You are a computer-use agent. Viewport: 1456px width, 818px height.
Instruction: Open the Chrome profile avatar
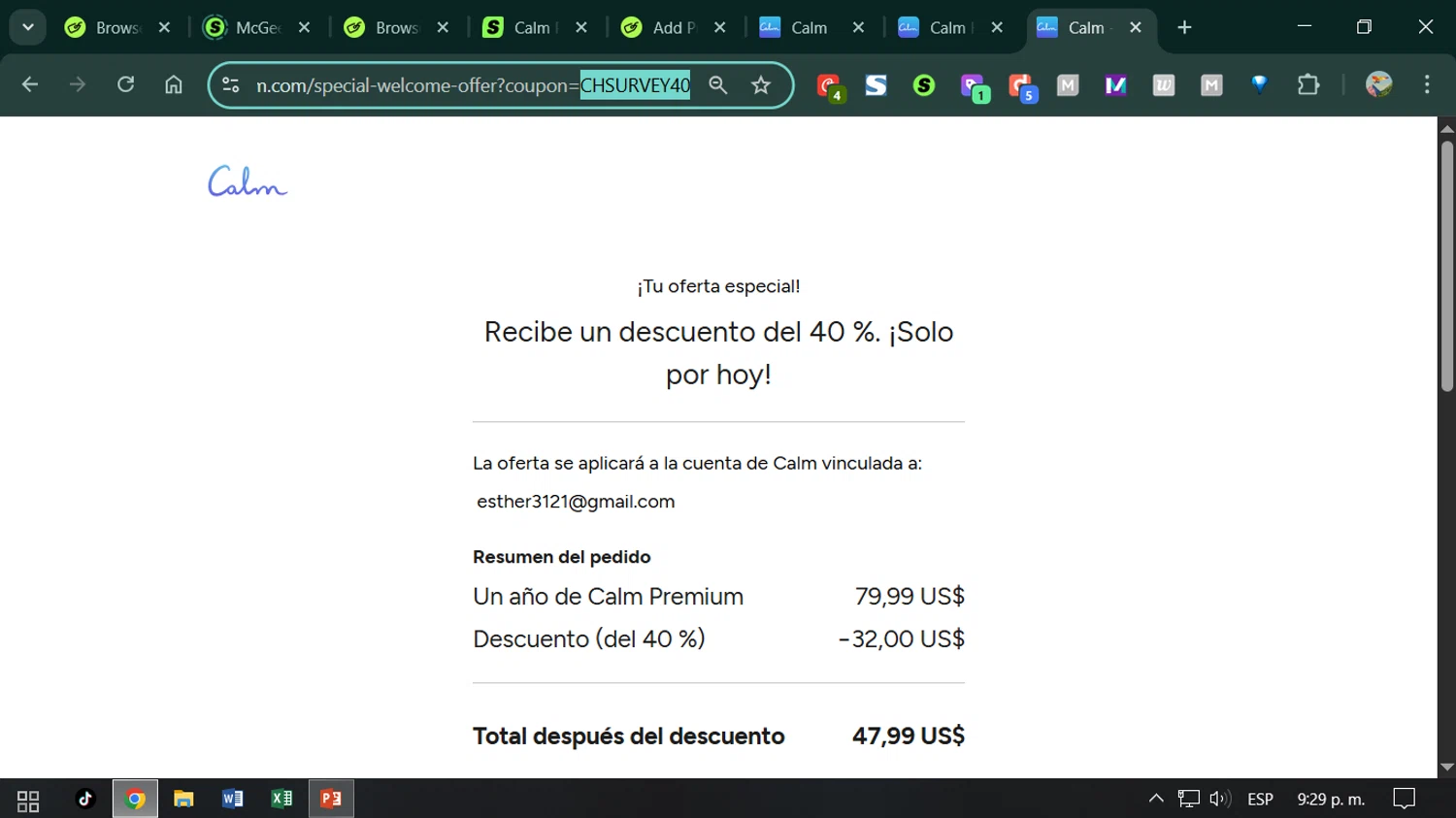click(1378, 84)
